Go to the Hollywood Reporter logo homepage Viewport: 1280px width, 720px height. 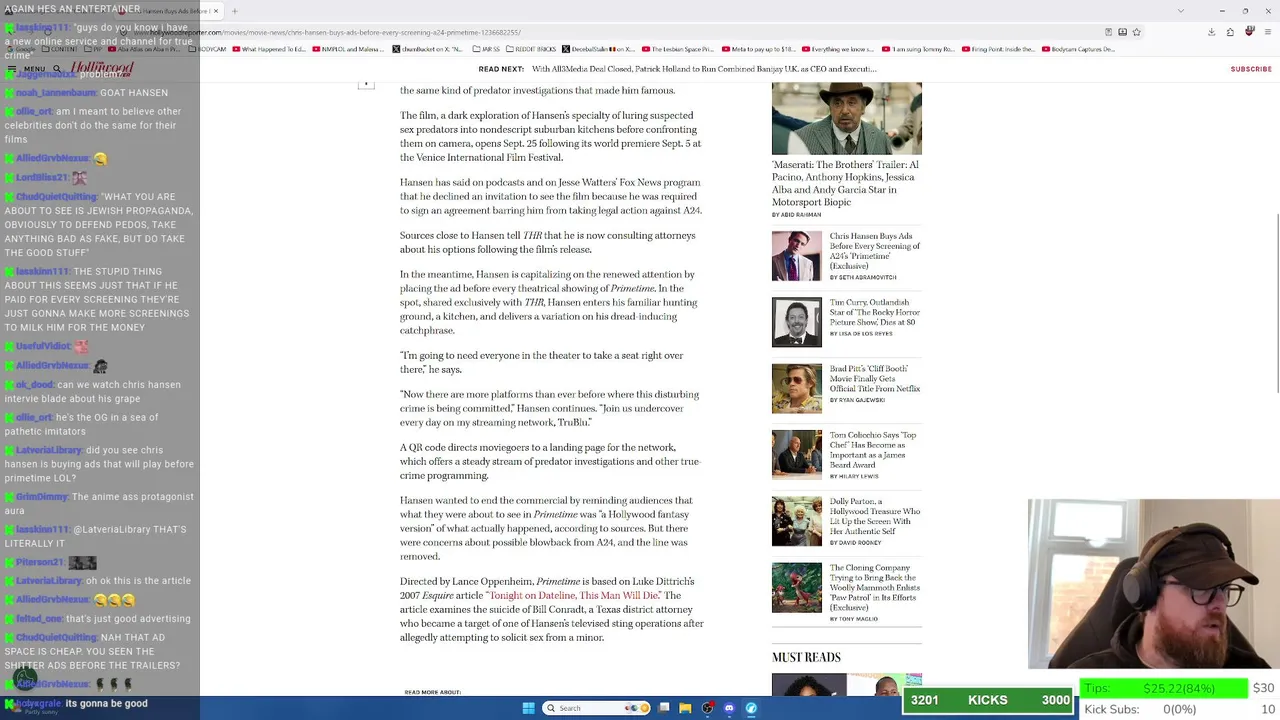pos(102,69)
